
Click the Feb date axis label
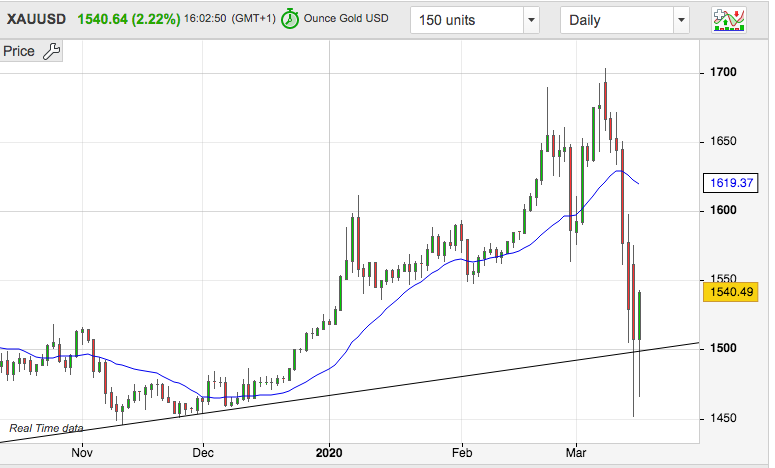(x=462, y=453)
